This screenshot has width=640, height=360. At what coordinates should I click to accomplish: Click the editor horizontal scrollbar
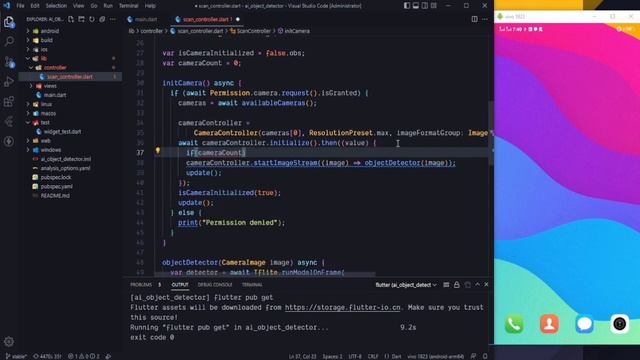click(264, 274)
